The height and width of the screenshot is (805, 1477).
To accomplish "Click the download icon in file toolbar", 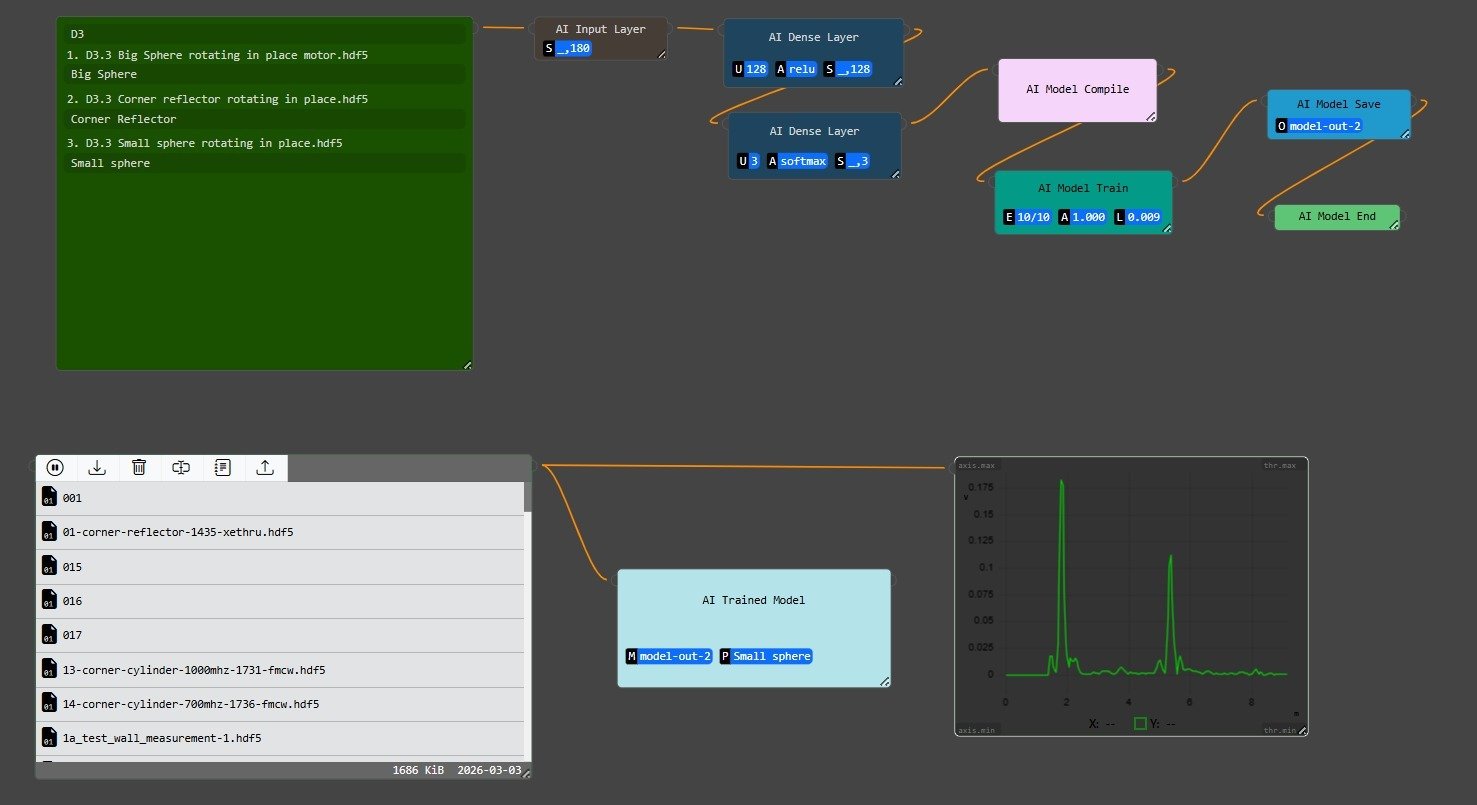I will point(97,467).
